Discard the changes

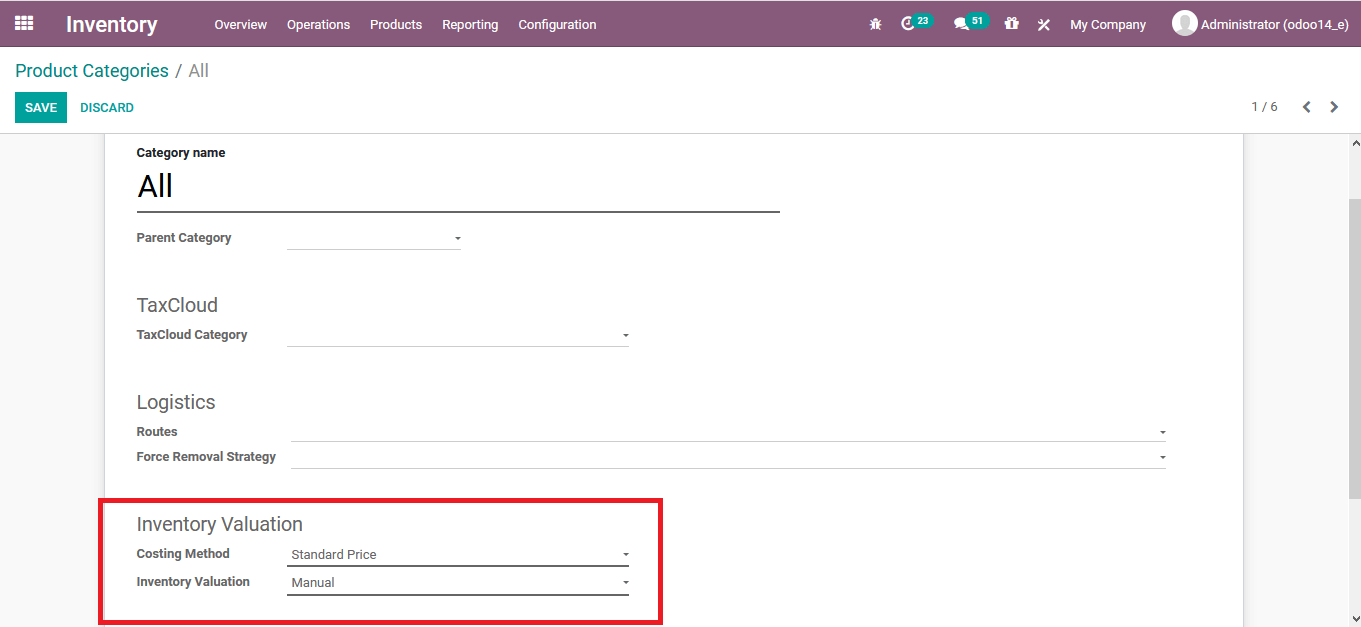pyautogui.click(x=107, y=108)
